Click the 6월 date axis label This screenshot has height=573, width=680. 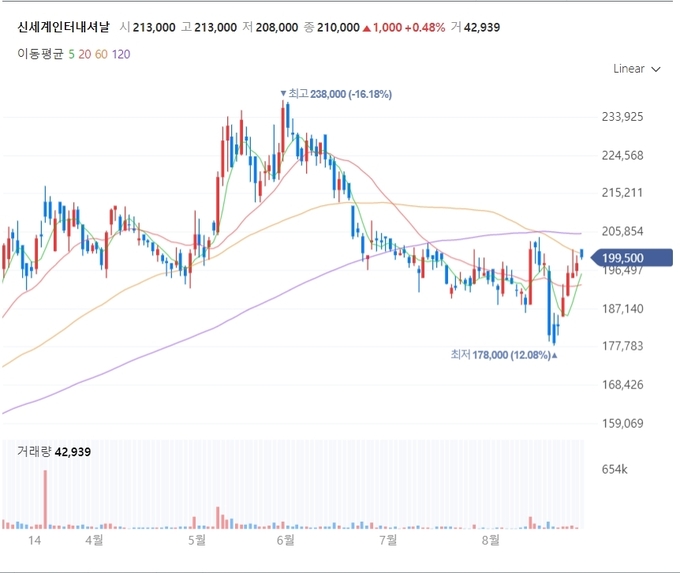[x=285, y=540]
